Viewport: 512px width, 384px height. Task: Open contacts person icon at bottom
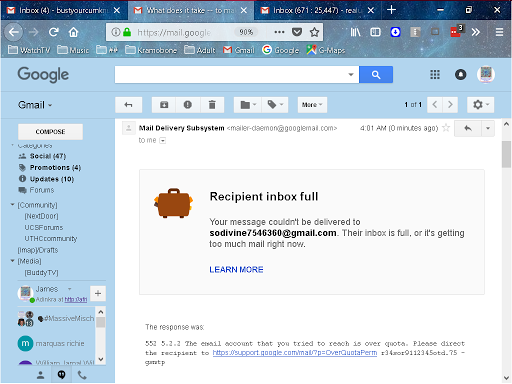point(40,375)
